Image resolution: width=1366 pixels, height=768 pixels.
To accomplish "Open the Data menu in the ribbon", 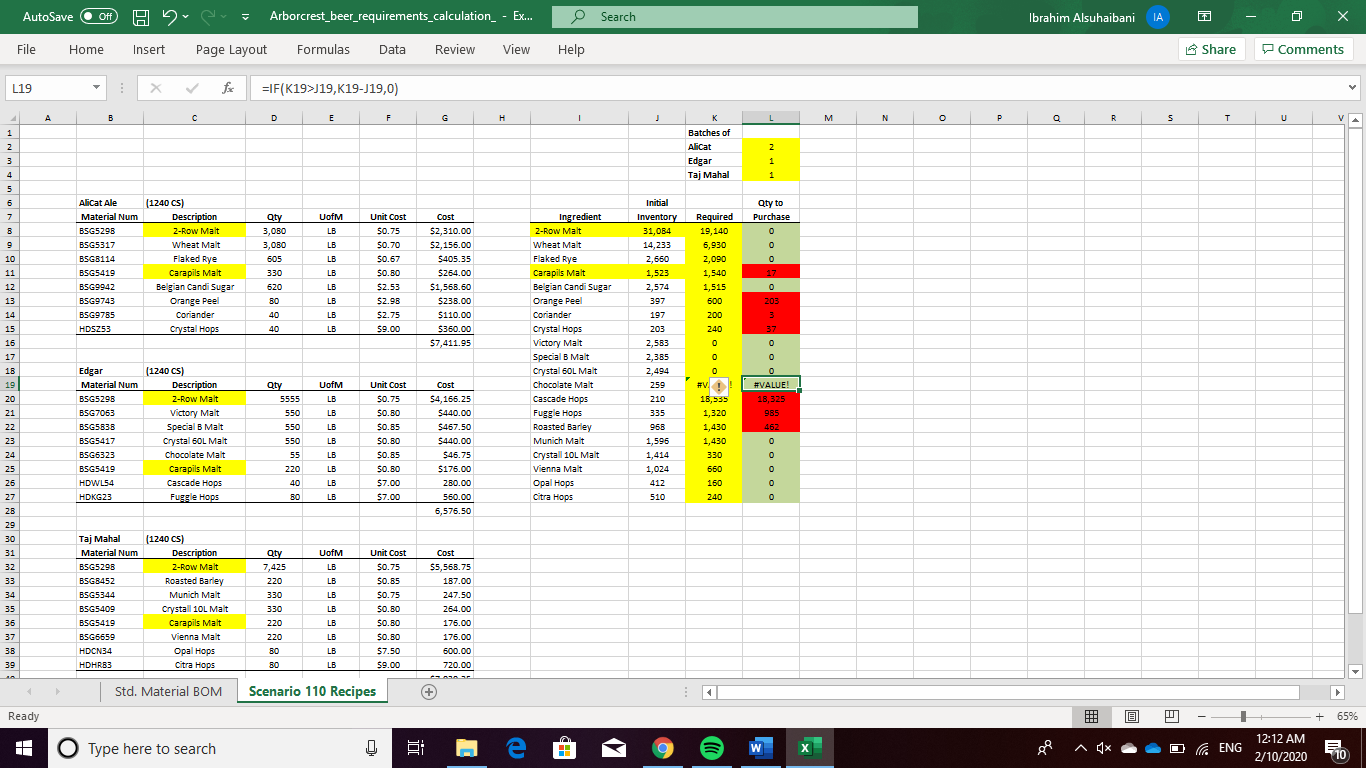I will point(392,48).
